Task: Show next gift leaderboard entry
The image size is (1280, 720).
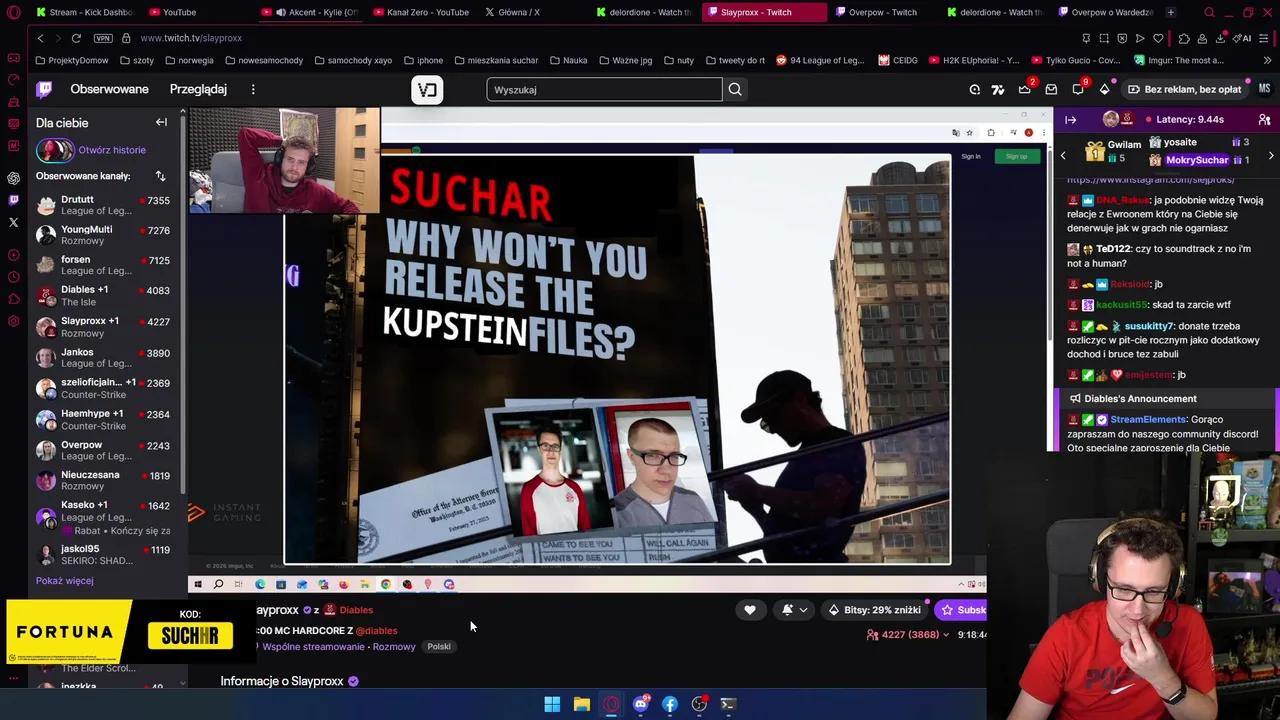Action: (x=1271, y=156)
